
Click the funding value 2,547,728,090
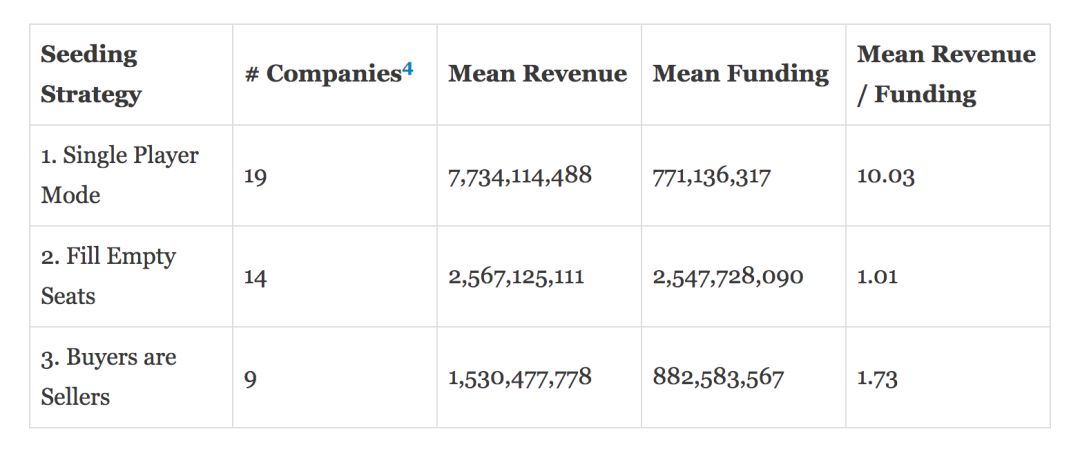pyautogui.click(x=728, y=277)
